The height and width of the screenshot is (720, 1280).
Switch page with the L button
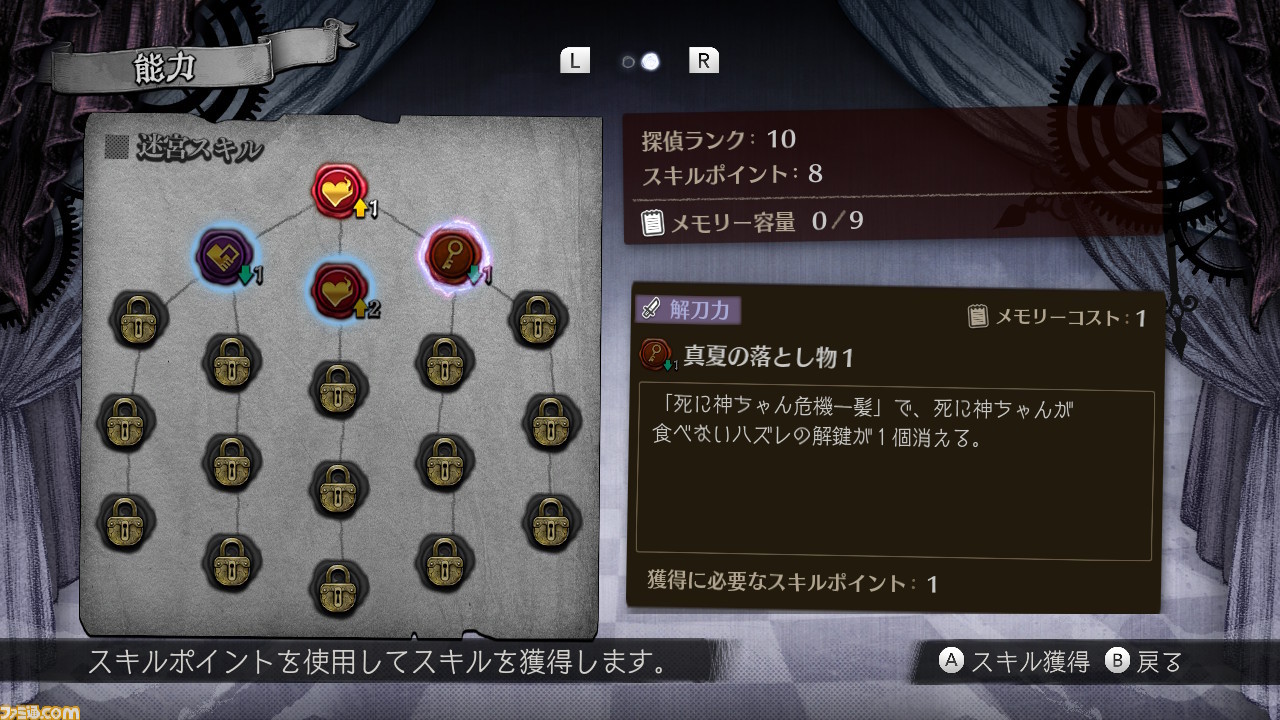(575, 61)
